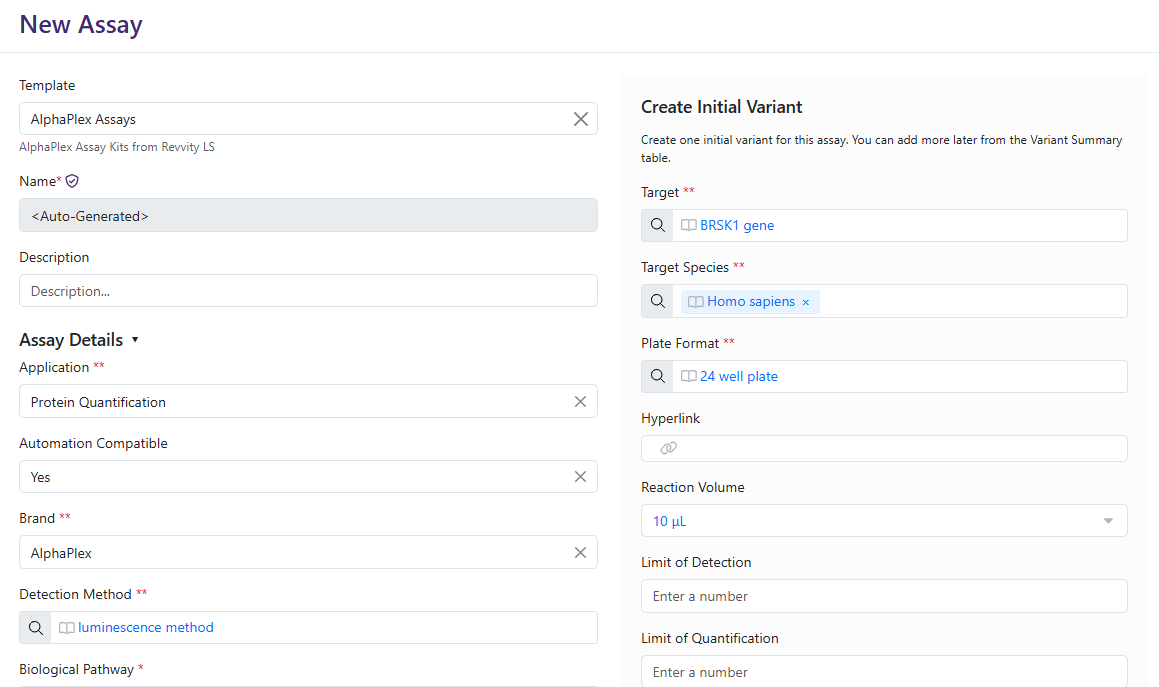Click the Plate Format label
1159x687 pixels.
[679, 343]
